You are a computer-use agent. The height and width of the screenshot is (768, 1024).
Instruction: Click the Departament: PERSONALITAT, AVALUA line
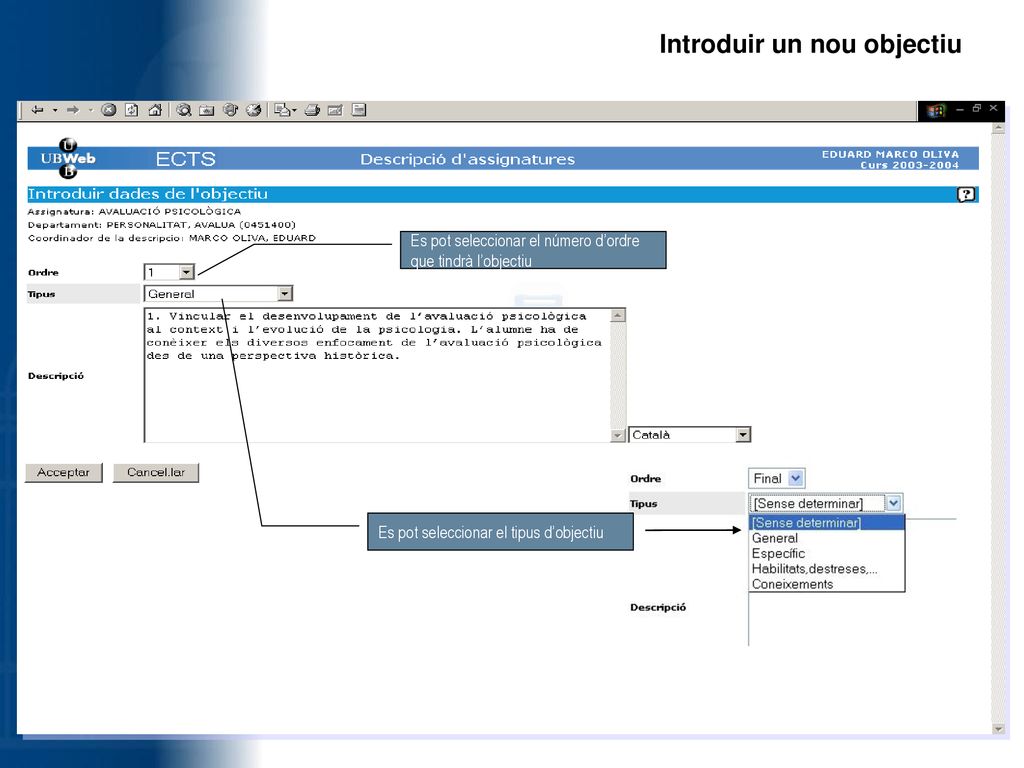coord(161,225)
